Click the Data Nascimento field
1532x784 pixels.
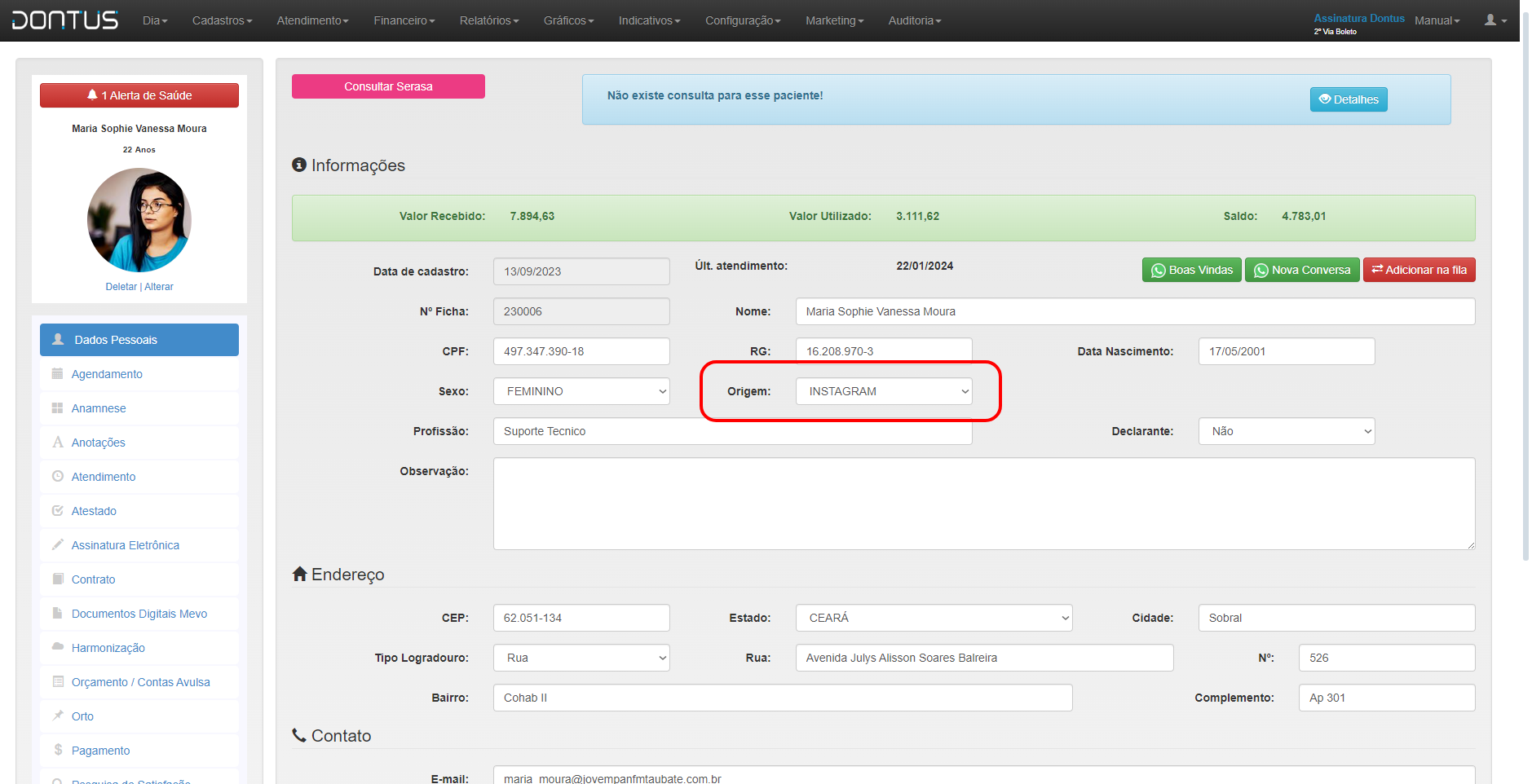tap(1287, 351)
